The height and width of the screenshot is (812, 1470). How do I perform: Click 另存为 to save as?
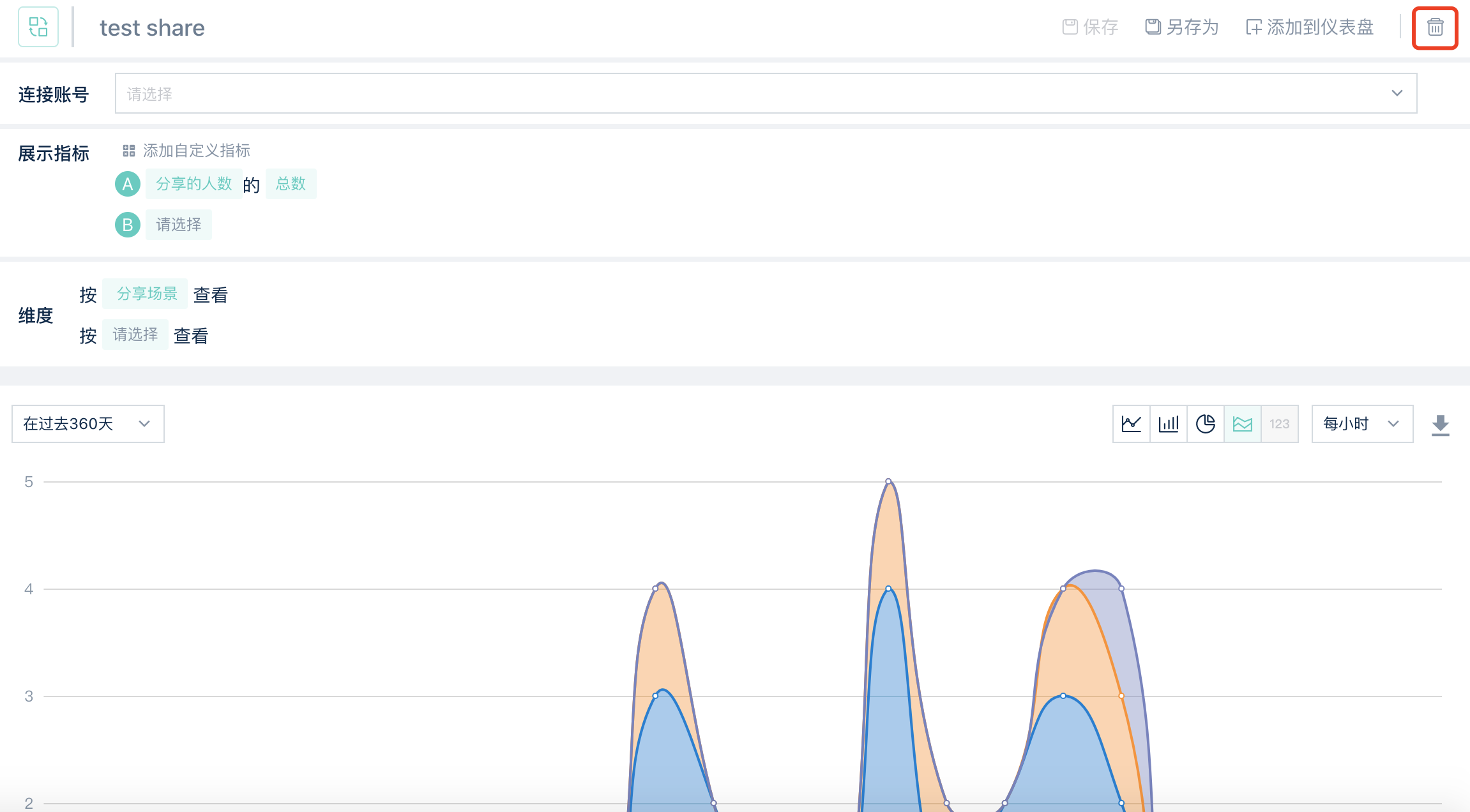pyautogui.click(x=1182, y=27)
